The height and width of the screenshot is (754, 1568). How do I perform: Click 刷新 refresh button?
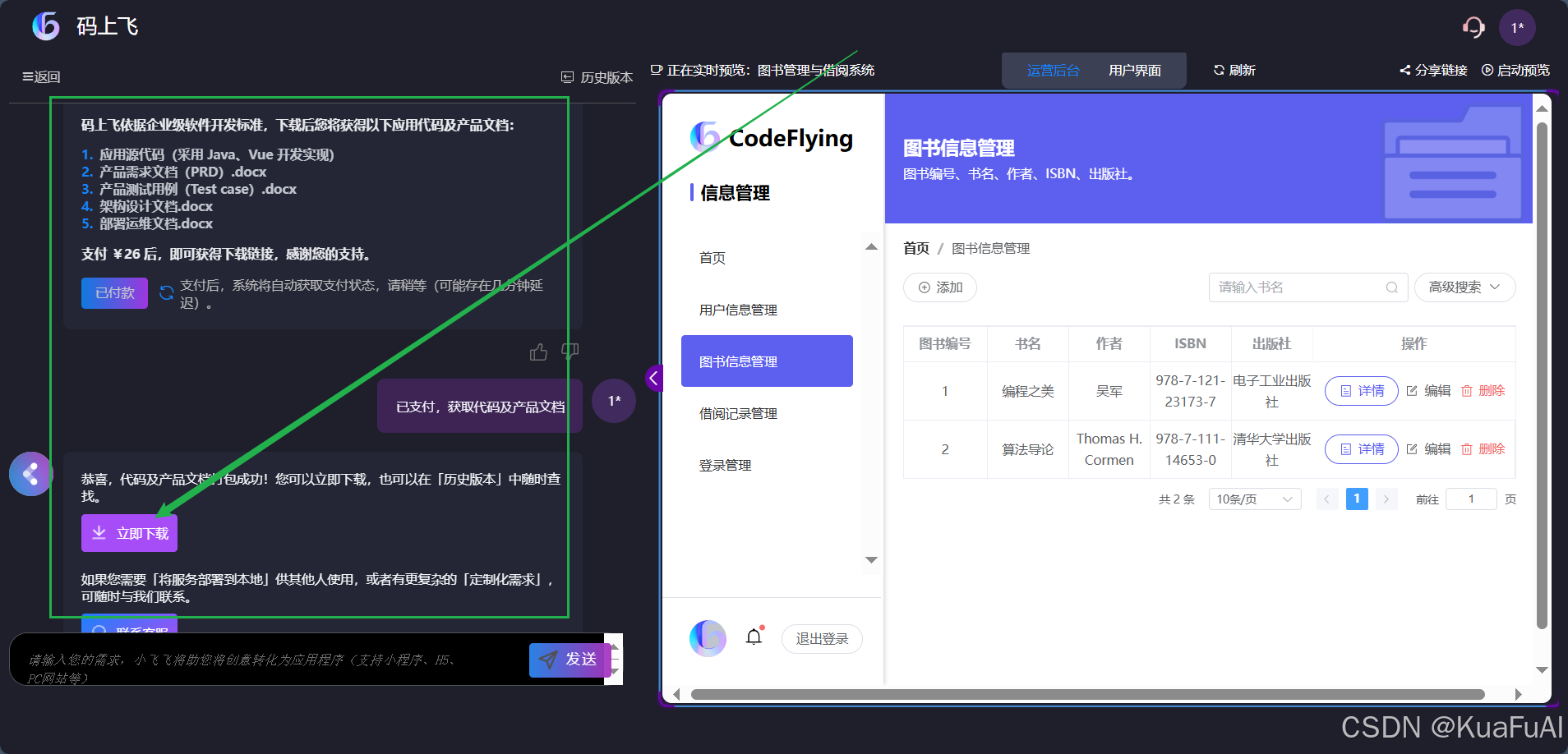coord(1234,71)
